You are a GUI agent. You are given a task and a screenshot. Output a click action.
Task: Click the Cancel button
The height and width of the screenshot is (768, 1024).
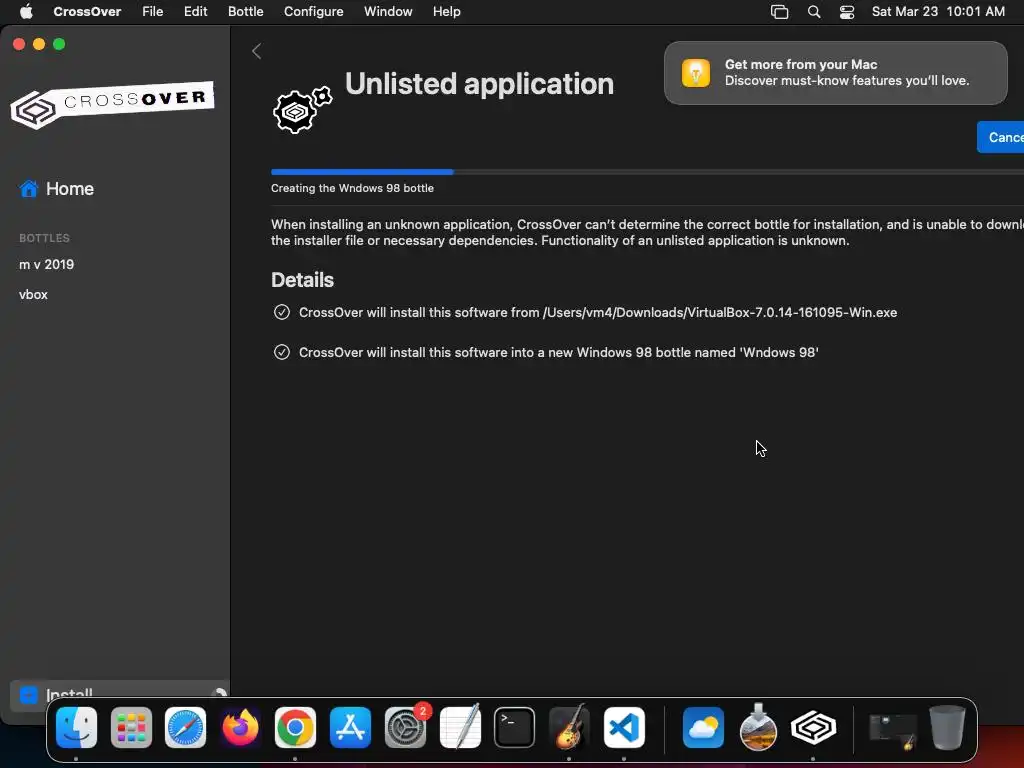(1000, 137)
